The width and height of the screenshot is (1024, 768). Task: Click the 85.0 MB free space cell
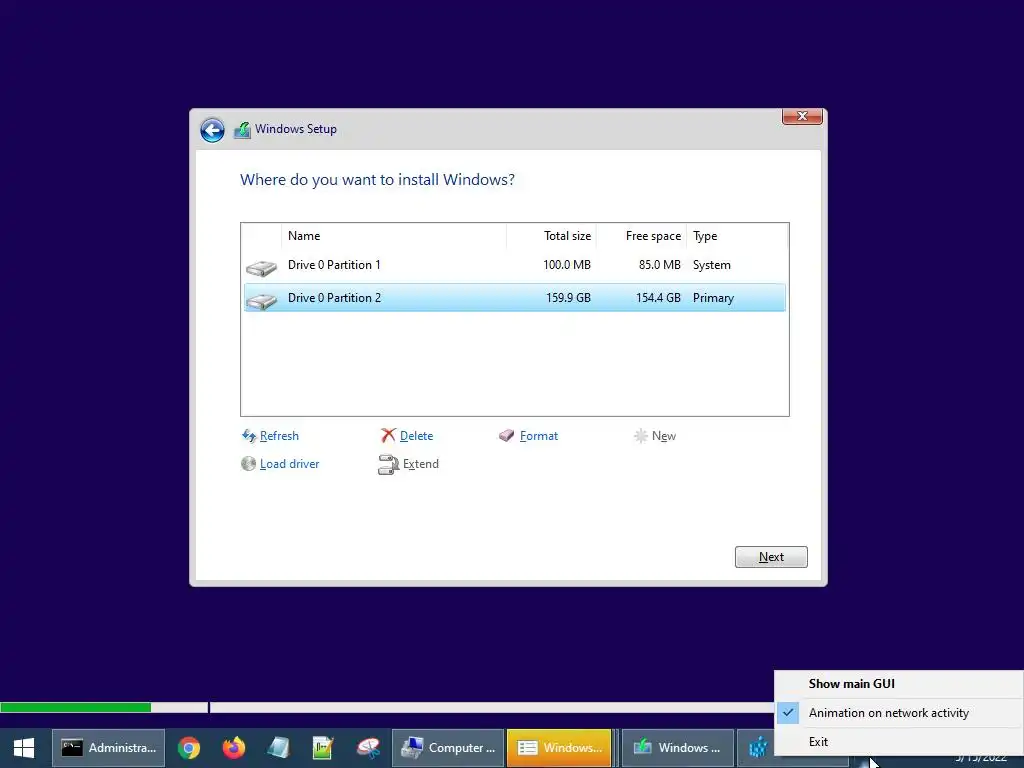[660, 265]
